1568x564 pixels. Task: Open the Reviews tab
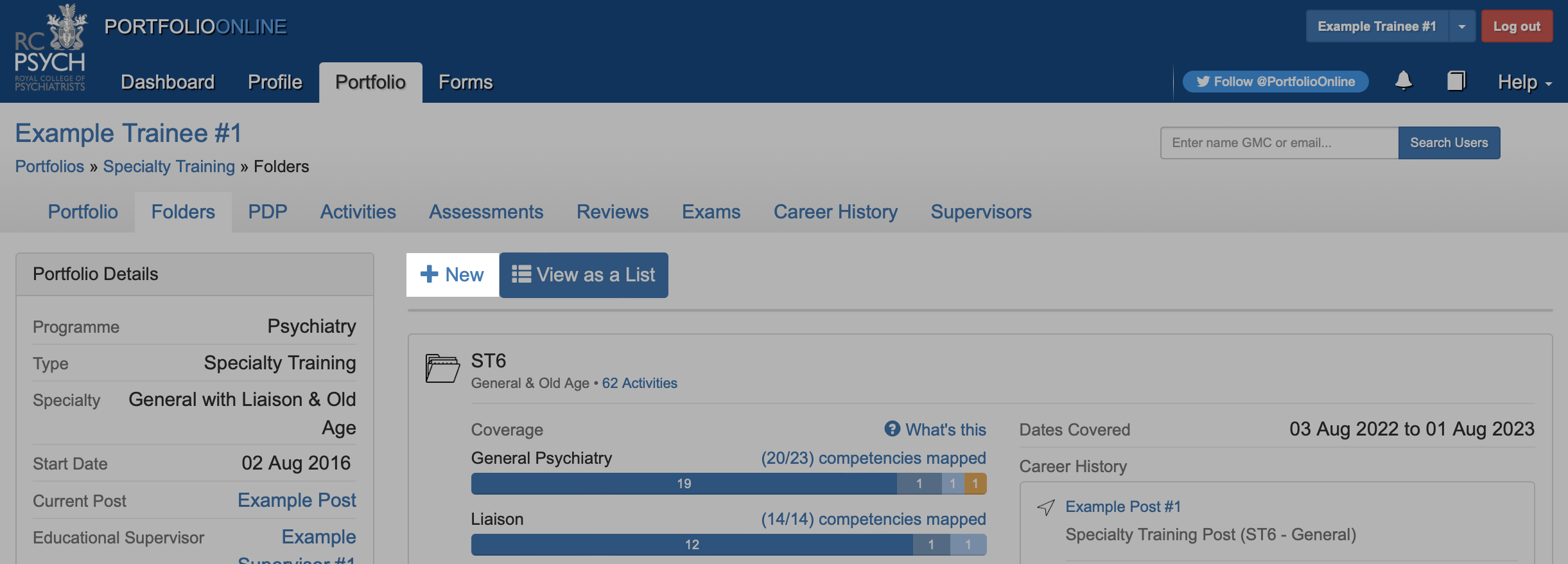[613, 212]
